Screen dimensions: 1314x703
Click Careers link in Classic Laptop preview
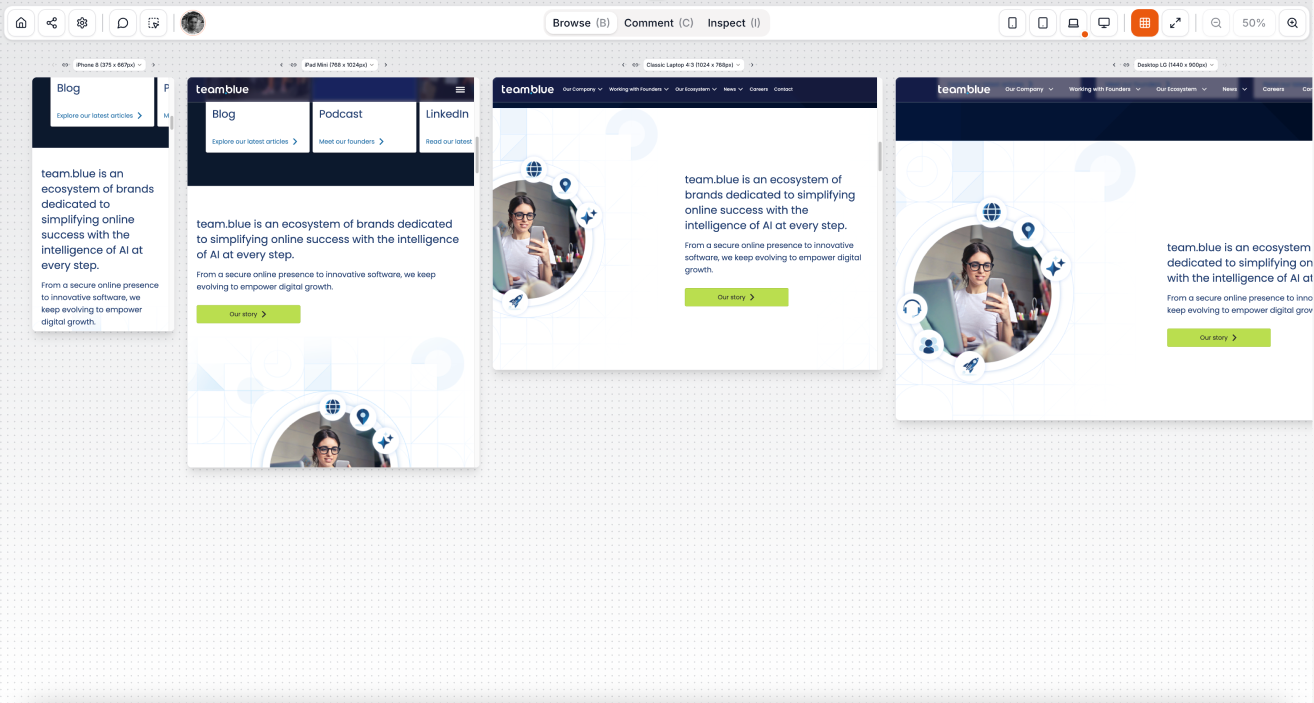(x=759, y=89)
